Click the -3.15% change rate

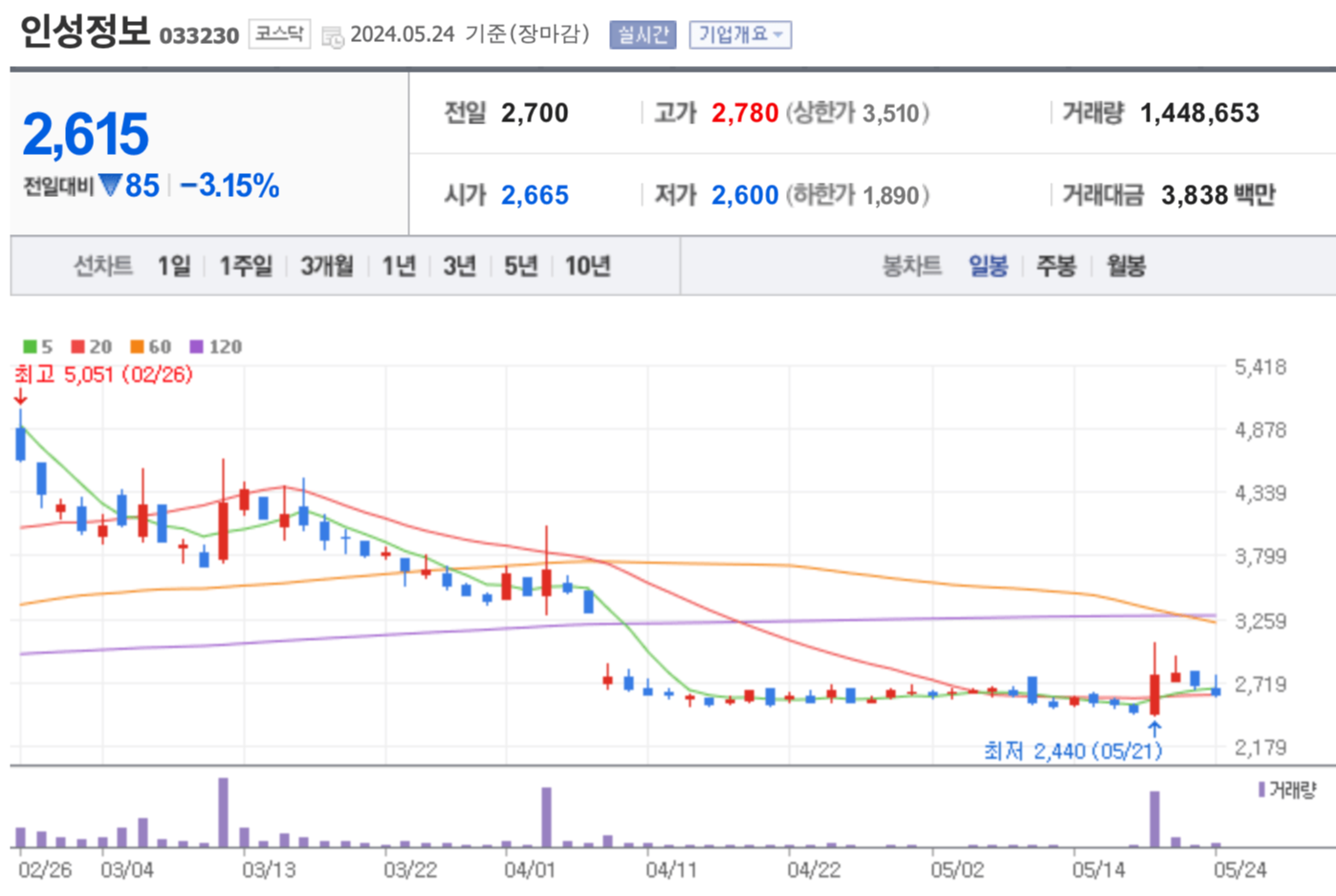point(230,186)
